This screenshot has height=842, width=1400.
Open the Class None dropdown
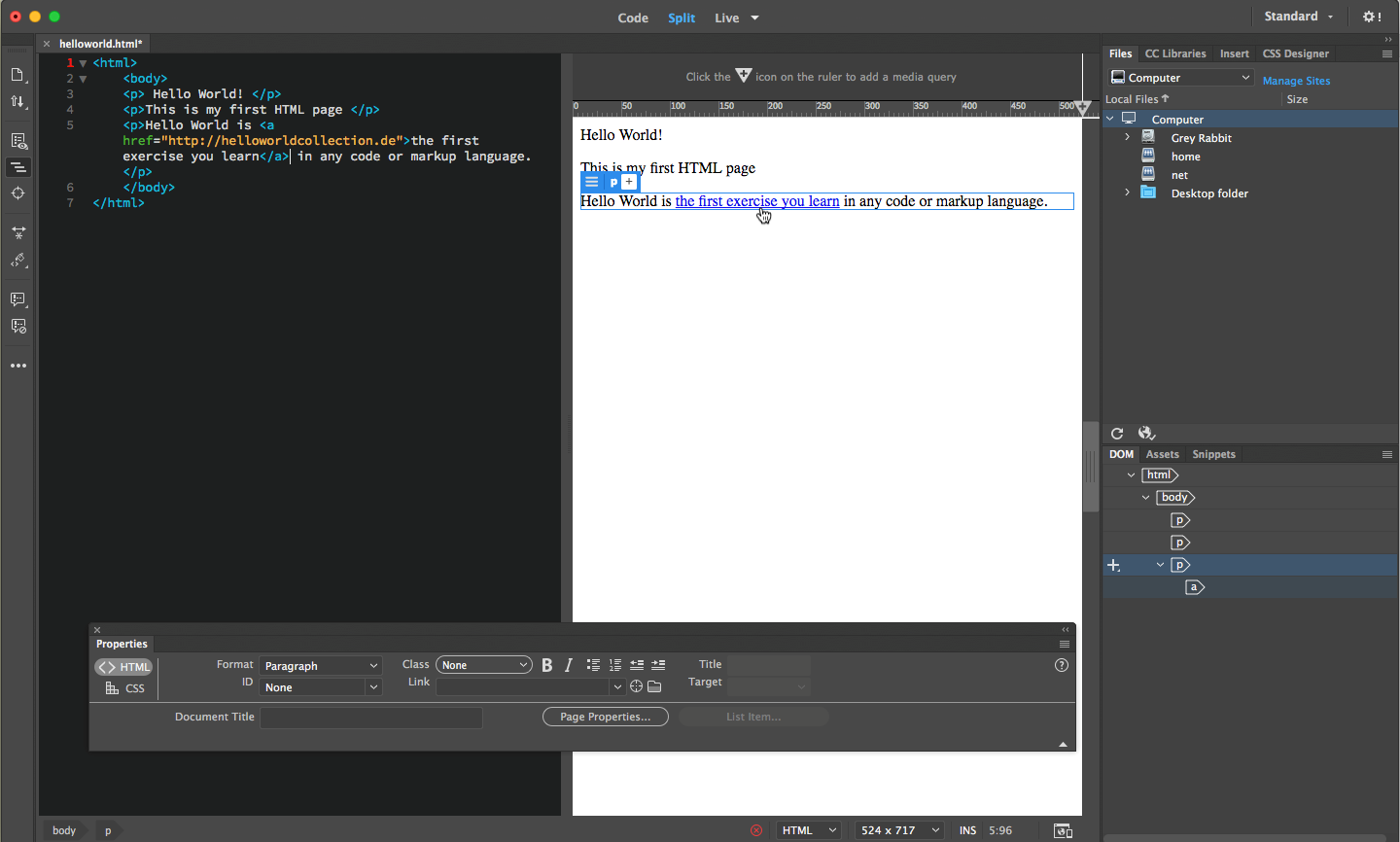coord(483,665)
